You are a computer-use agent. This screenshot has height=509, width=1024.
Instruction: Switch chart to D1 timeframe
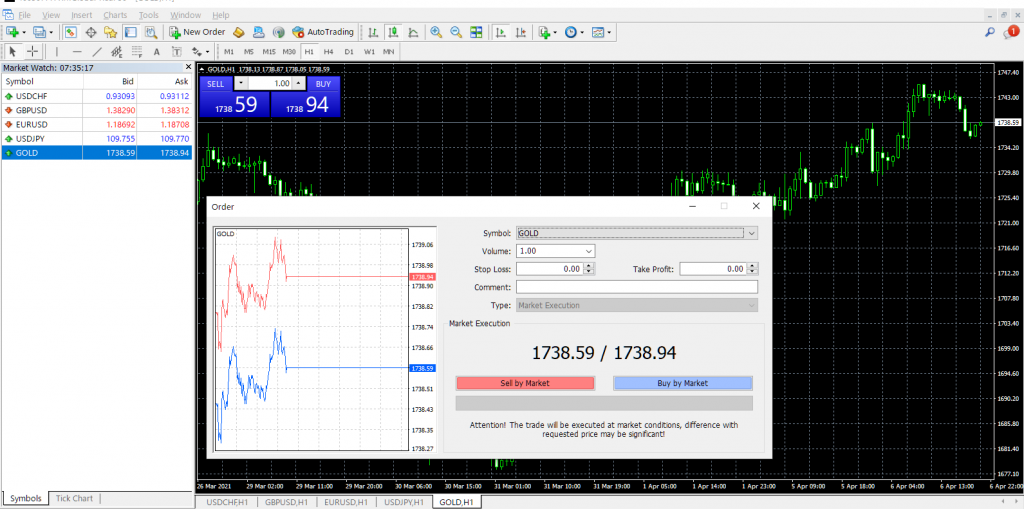tap(349, 52)
